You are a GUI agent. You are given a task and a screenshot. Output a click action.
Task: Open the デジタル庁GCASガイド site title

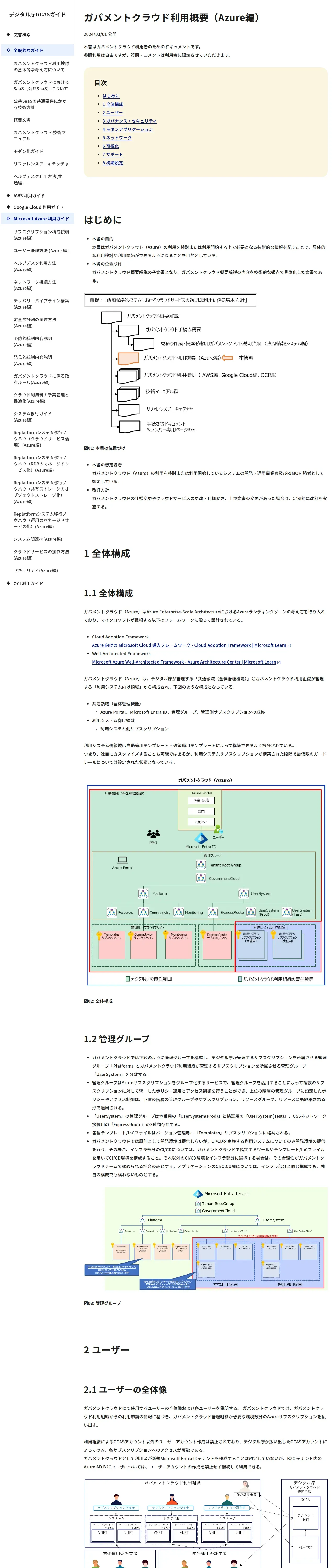click(x=37, y=14)
